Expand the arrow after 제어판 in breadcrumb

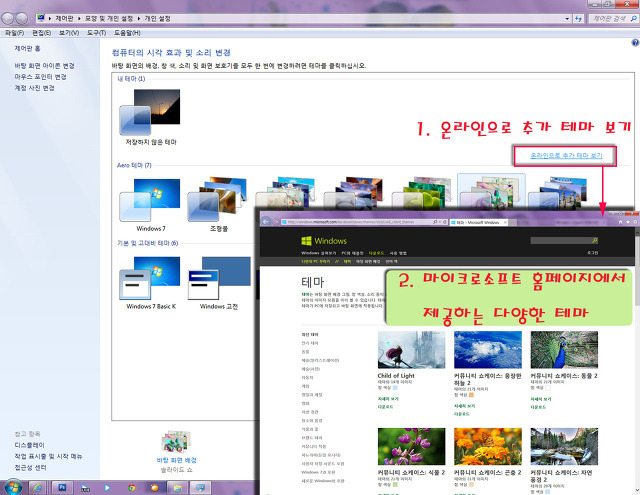click(x=79, y=18)
